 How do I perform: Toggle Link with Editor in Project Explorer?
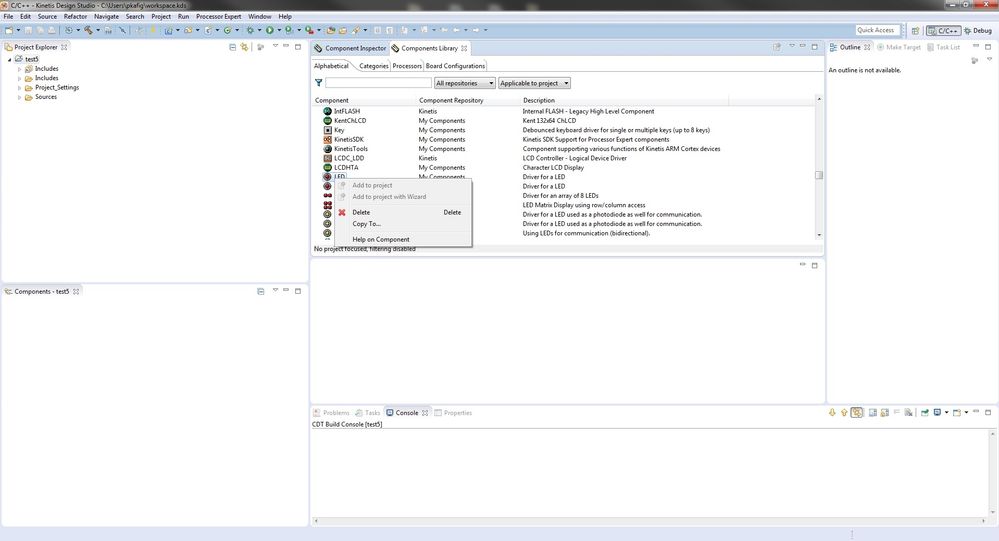click(244, 47)
